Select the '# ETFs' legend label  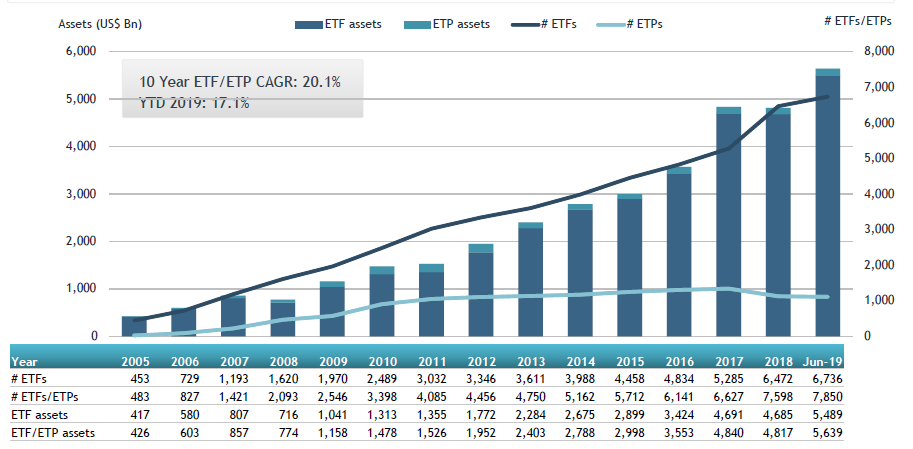tap(559, 24)
